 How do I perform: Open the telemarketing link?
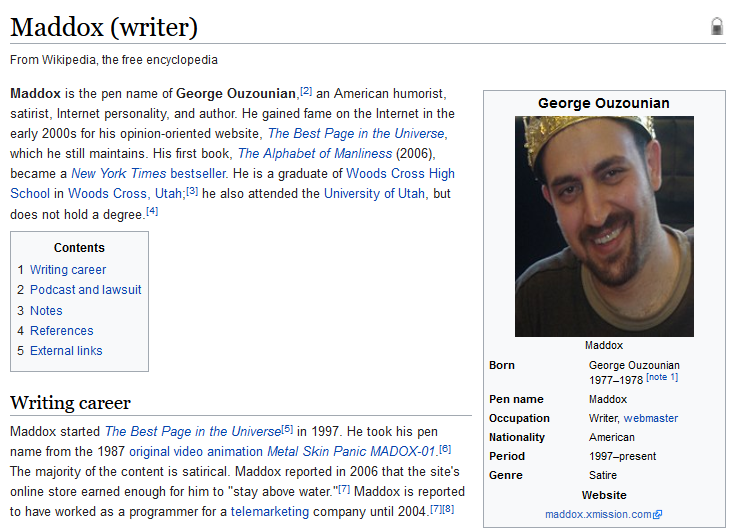click(270, 512)
